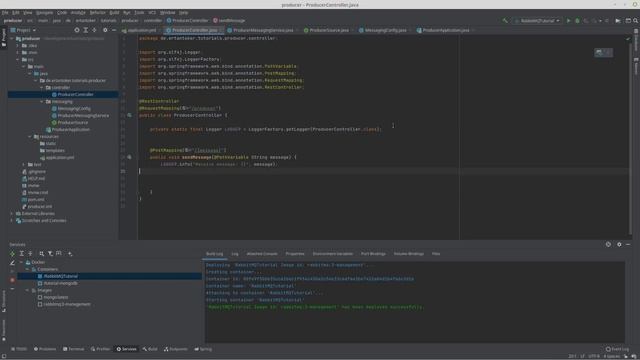Click the Search Everywhere magnifier icon
This screenshot has height=360, width=640.
click(x=636, y=20)
